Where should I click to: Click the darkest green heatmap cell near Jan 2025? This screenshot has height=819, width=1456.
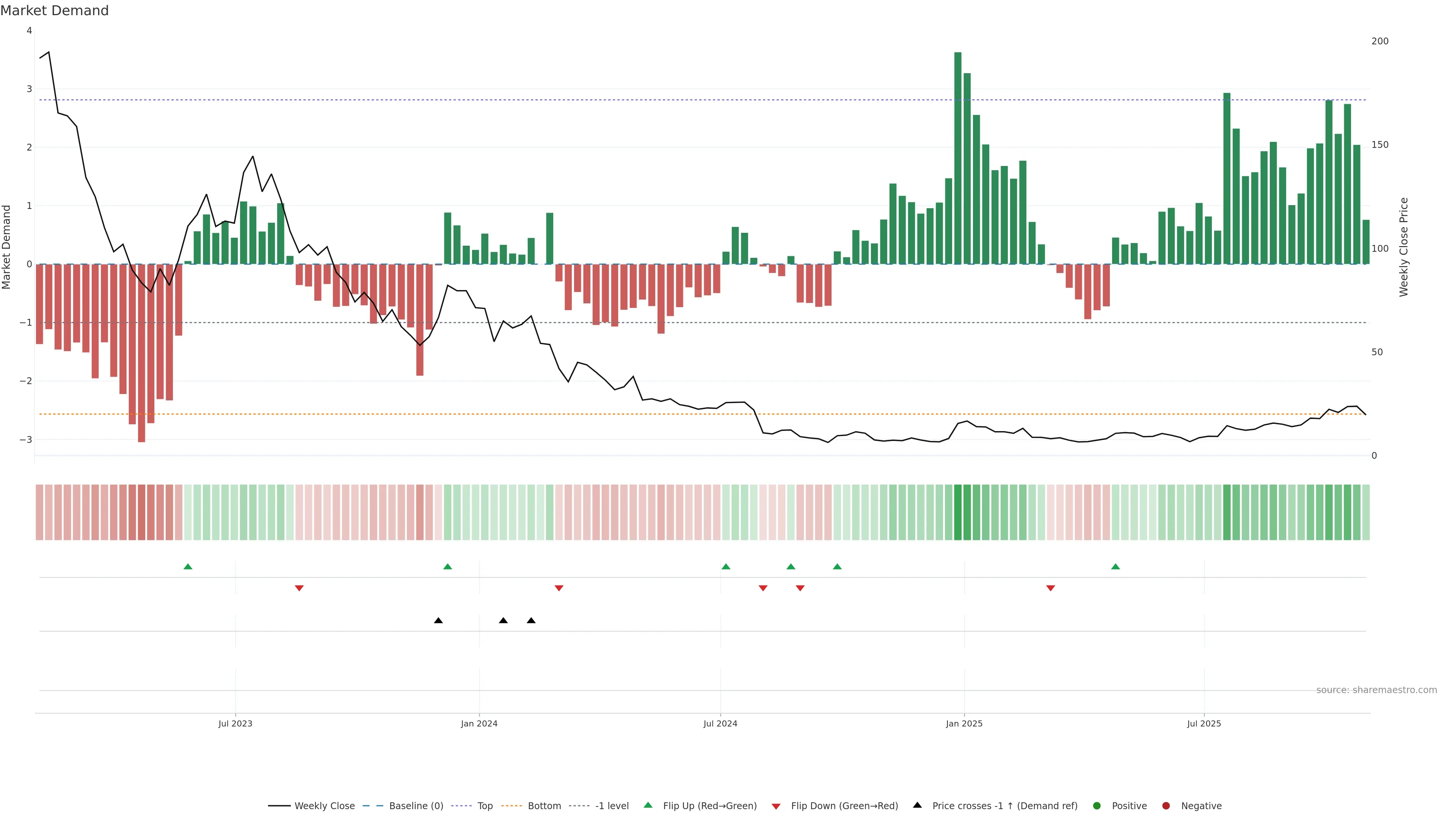[x=957, y=512]
